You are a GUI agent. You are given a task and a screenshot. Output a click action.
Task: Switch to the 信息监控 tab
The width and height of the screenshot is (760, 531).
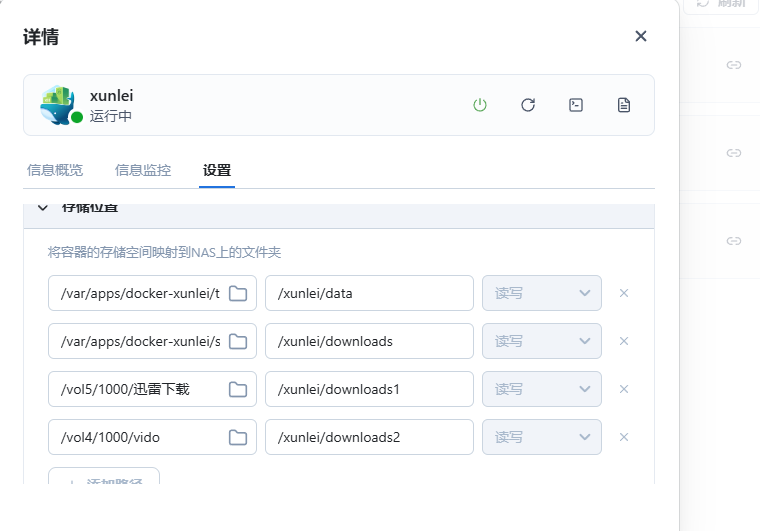coord(143,170)
